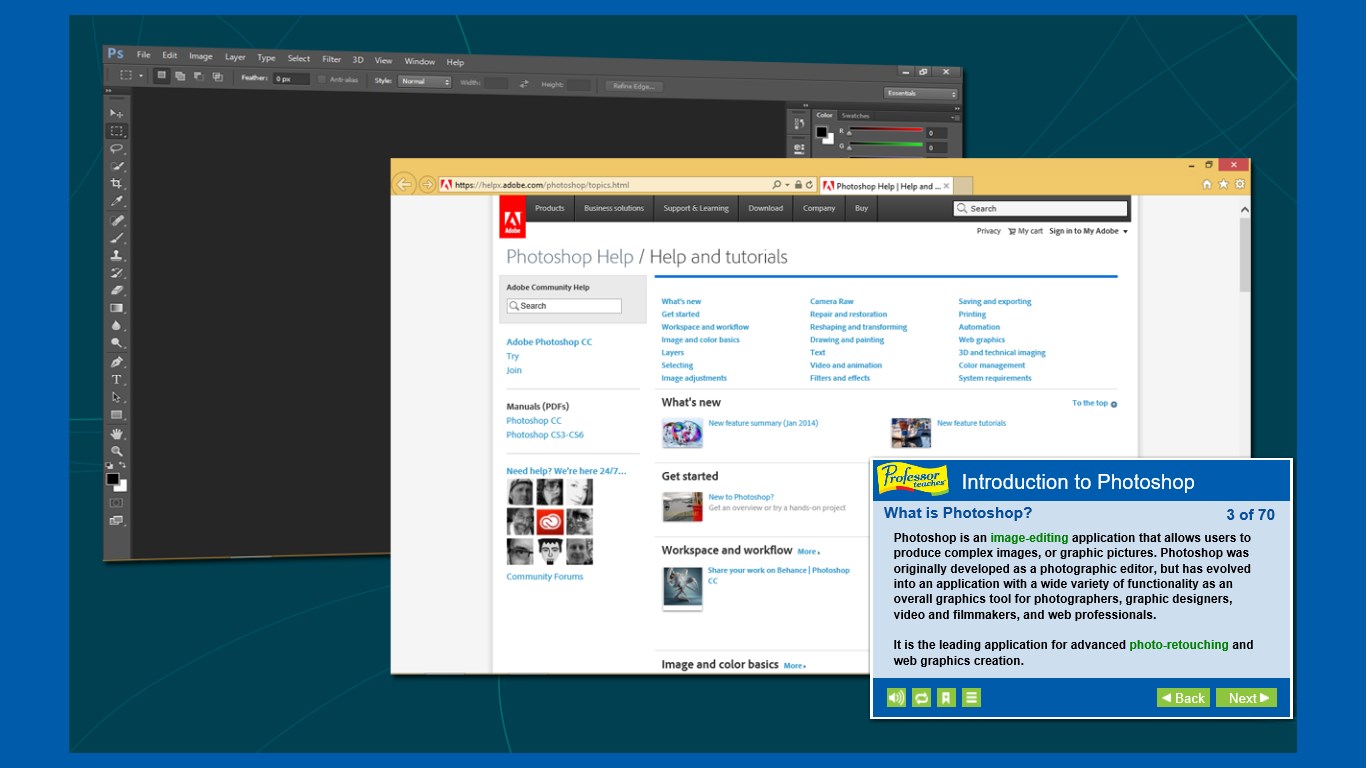Open the Style dropdown set to Normal
Image resolution: width=1366 pixels, height=768 pixels.
tap(425, 82)
